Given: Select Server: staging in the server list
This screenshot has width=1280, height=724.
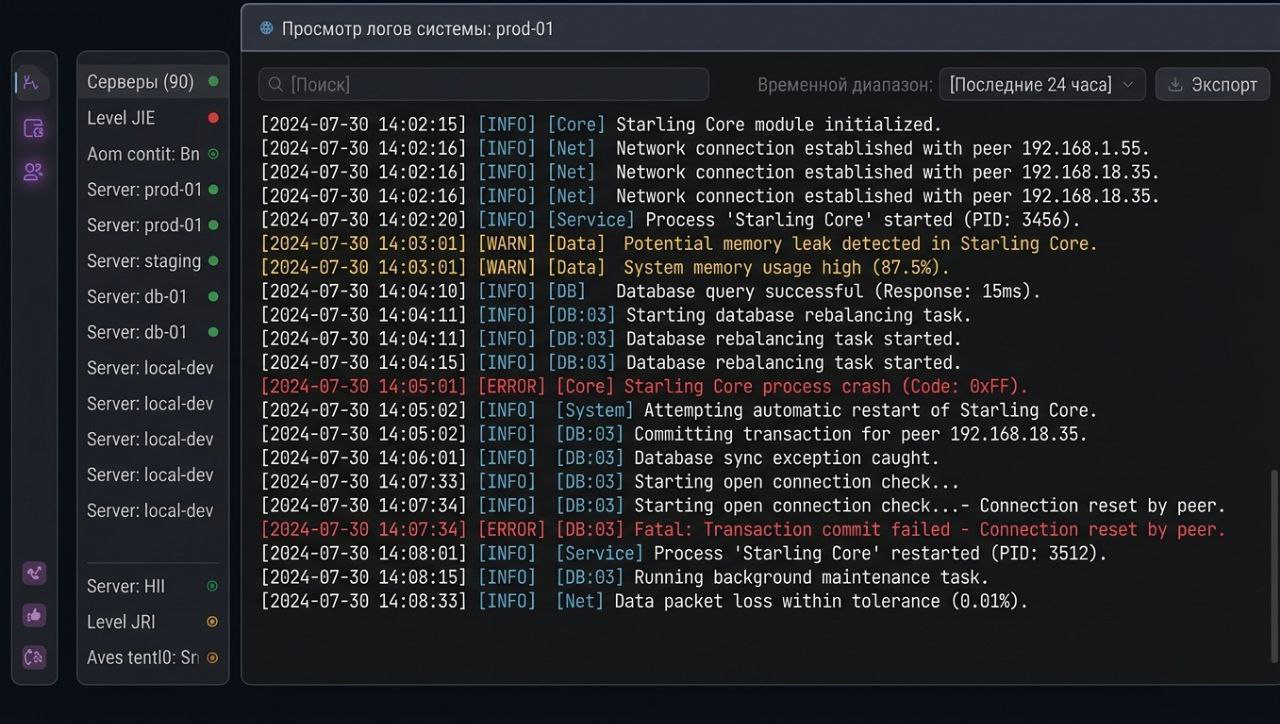Looking at the screenshot, I should tap(144, 261).
